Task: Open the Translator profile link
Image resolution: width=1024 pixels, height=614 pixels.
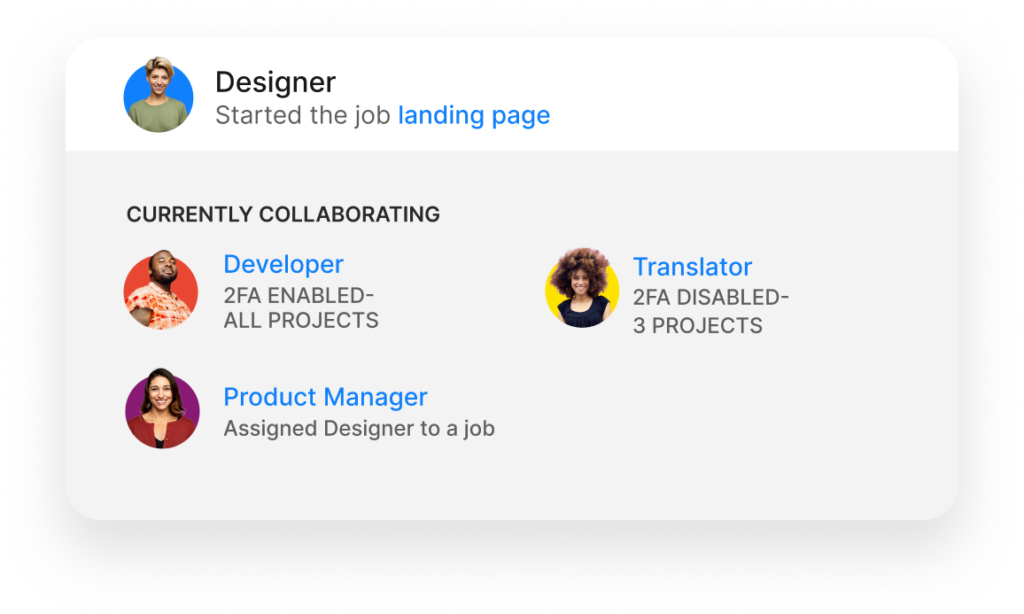Action: [x=692, y=267]
